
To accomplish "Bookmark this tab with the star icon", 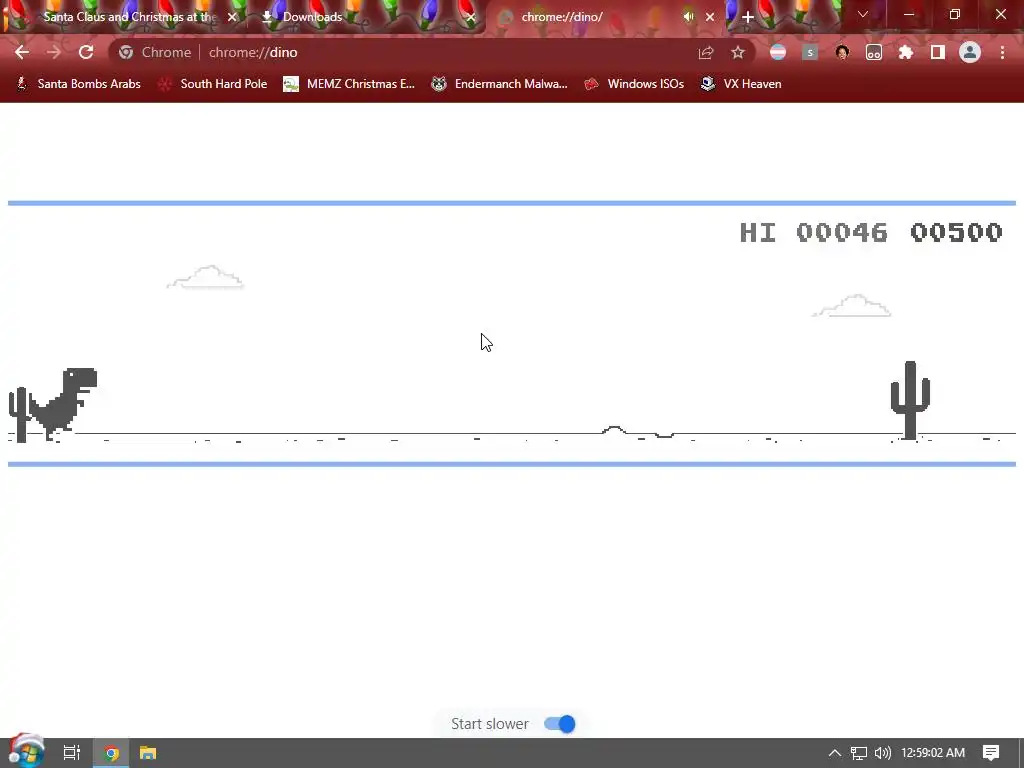I will tap(738, 52).
